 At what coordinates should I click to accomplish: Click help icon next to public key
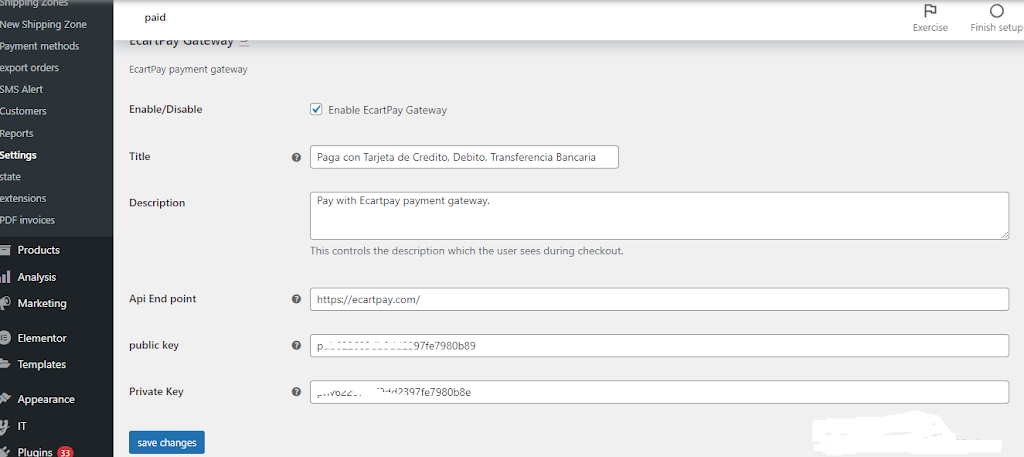(x=296, y=345)
